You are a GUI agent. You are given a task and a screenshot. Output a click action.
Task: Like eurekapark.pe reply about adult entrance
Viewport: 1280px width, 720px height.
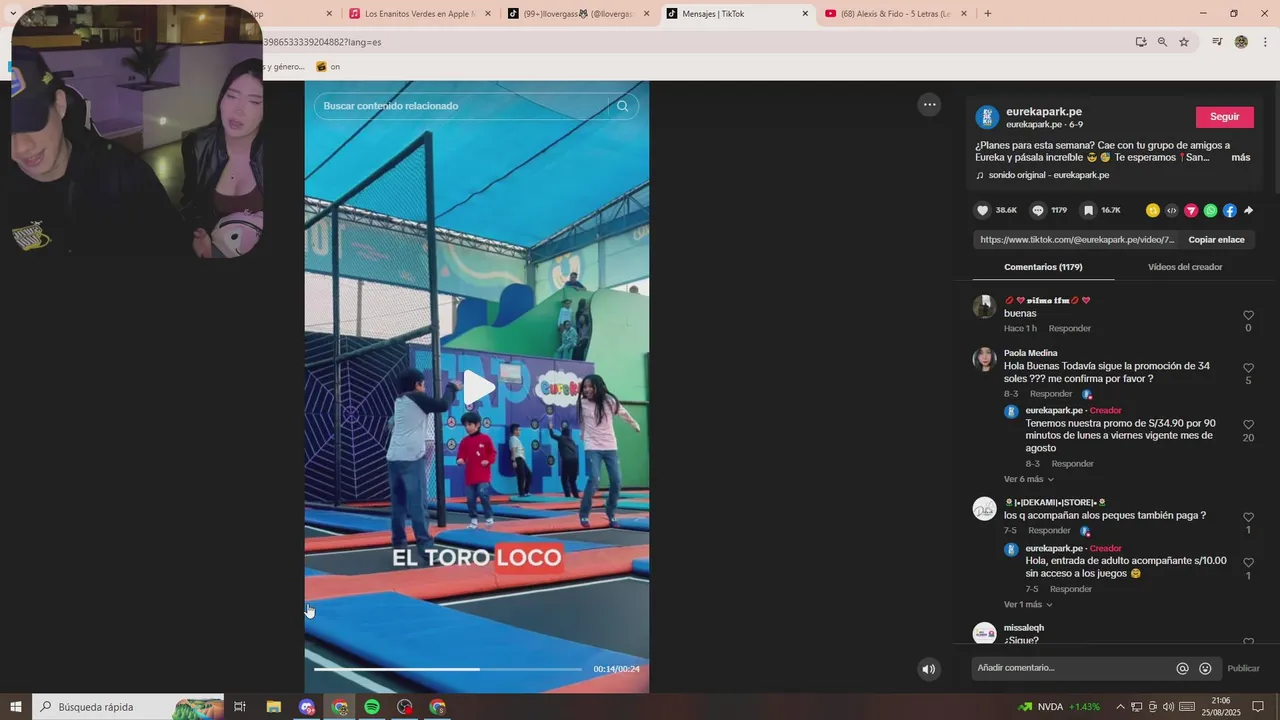[x=1248, y=563]
